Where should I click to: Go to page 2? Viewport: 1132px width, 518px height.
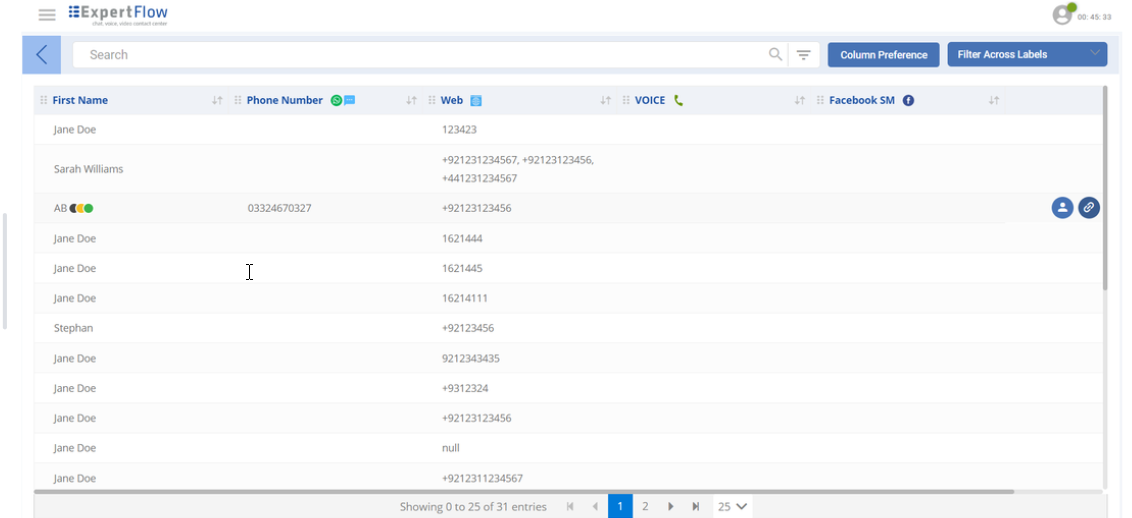645,507
